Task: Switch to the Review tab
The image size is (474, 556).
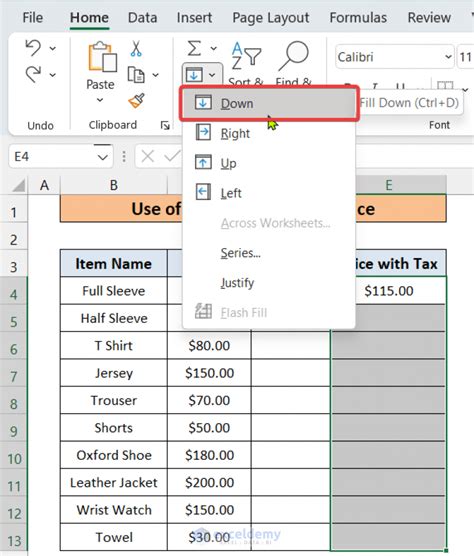Action: point(429,17)
